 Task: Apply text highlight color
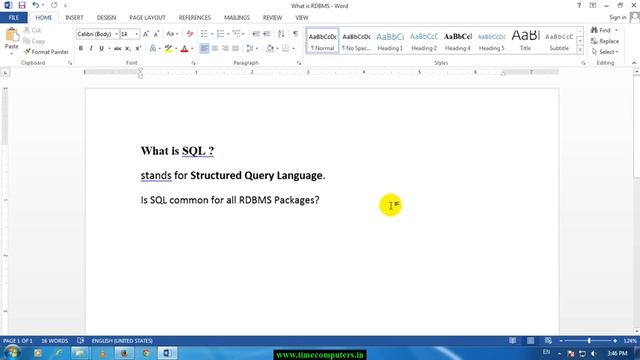click(x=168, y=49)
